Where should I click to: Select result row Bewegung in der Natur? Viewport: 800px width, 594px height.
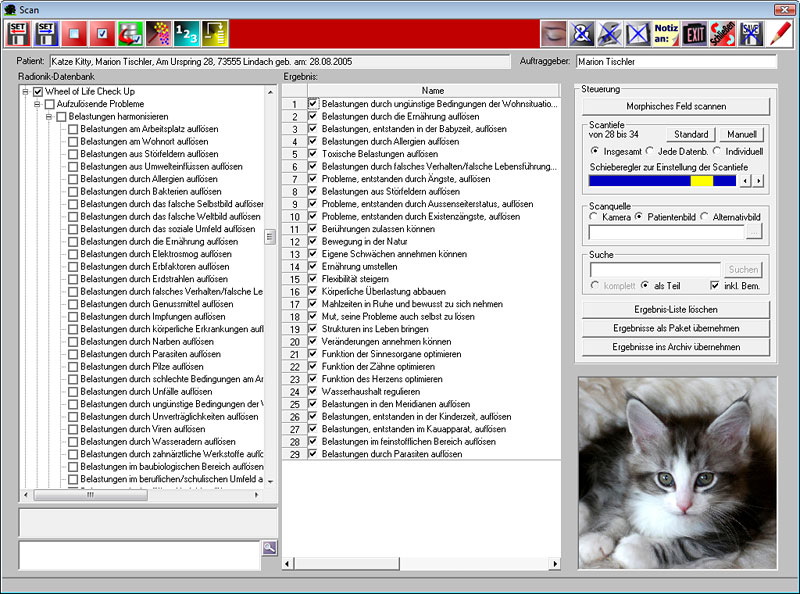pos(364,241)
